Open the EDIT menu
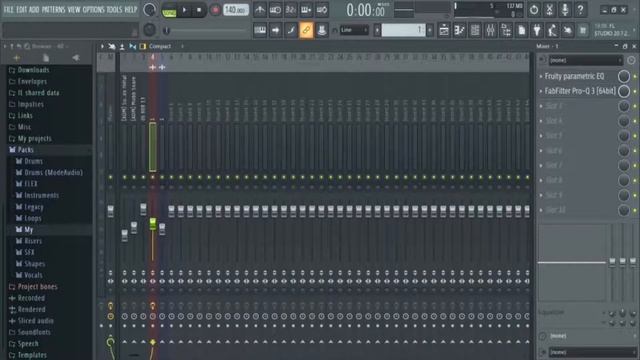640x360 pixels. (x=22, y=9)
